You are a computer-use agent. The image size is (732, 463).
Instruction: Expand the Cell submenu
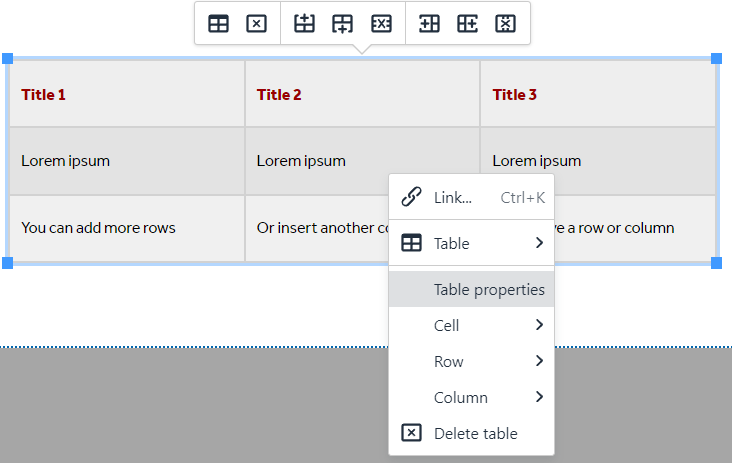click(x=471, y=325)
